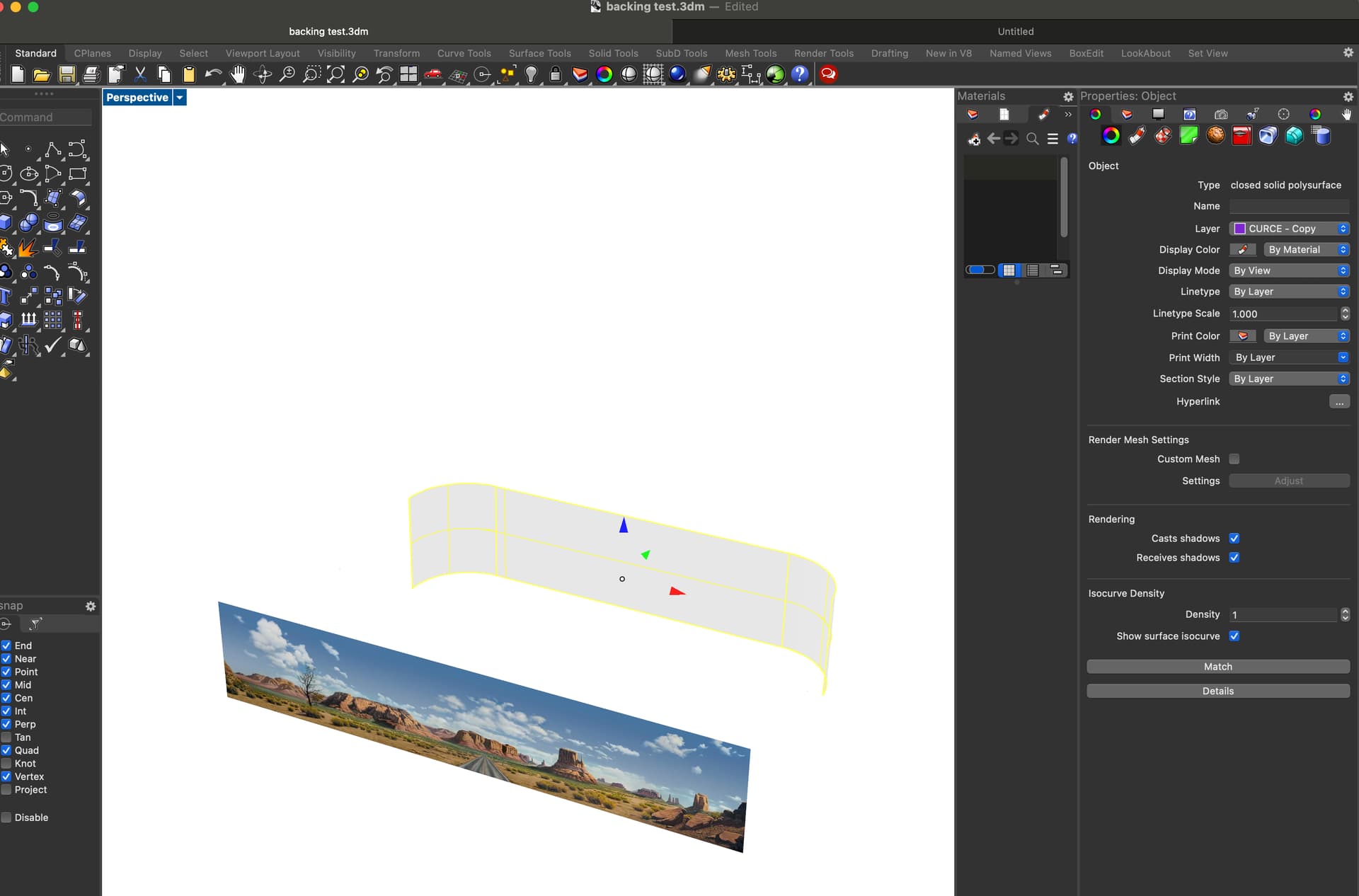The image size is (1359, 896).
Task: Expand the Display Mode By View dropdown
Action: coord(1289,270)
